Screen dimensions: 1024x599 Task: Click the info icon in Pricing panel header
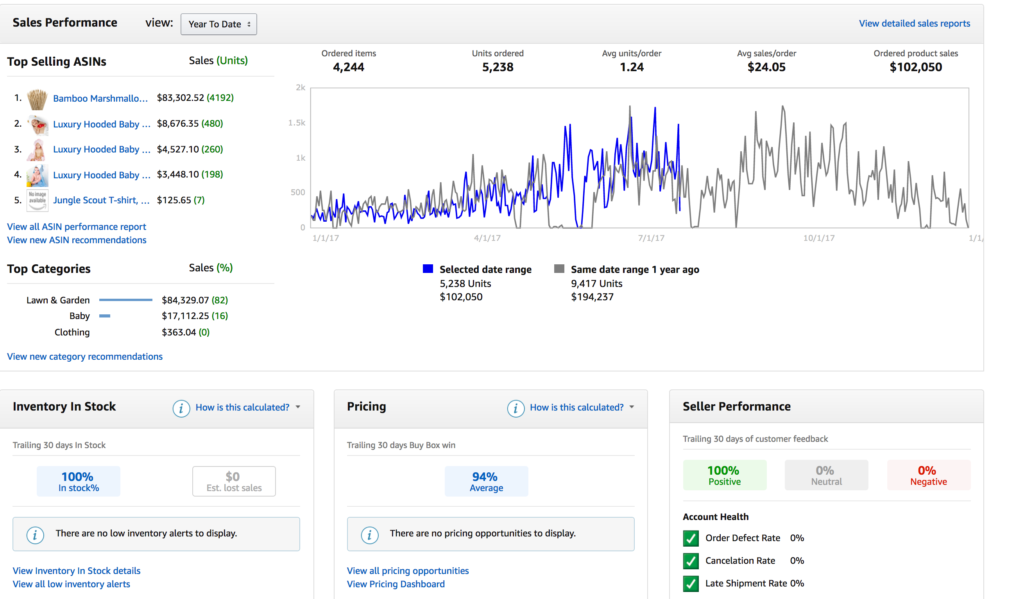pyautogui.click(x=515, y=408)
